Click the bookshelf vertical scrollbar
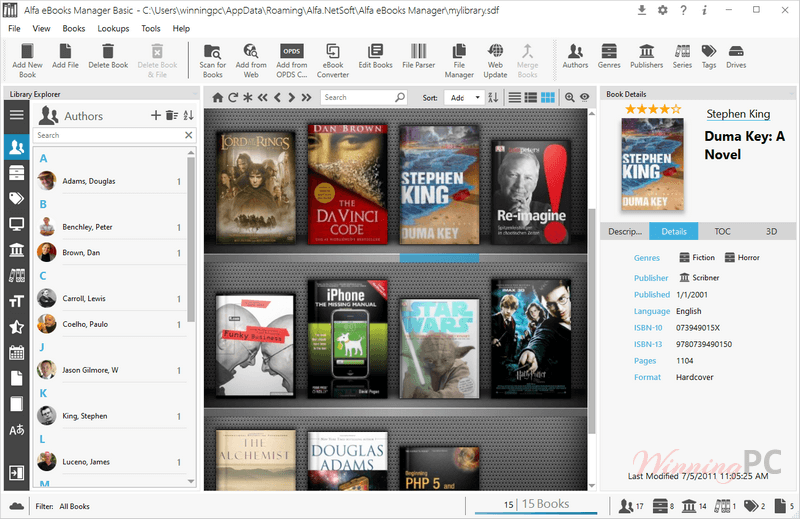The height and width of the screenshot is (519, 800). coord(592,321)
